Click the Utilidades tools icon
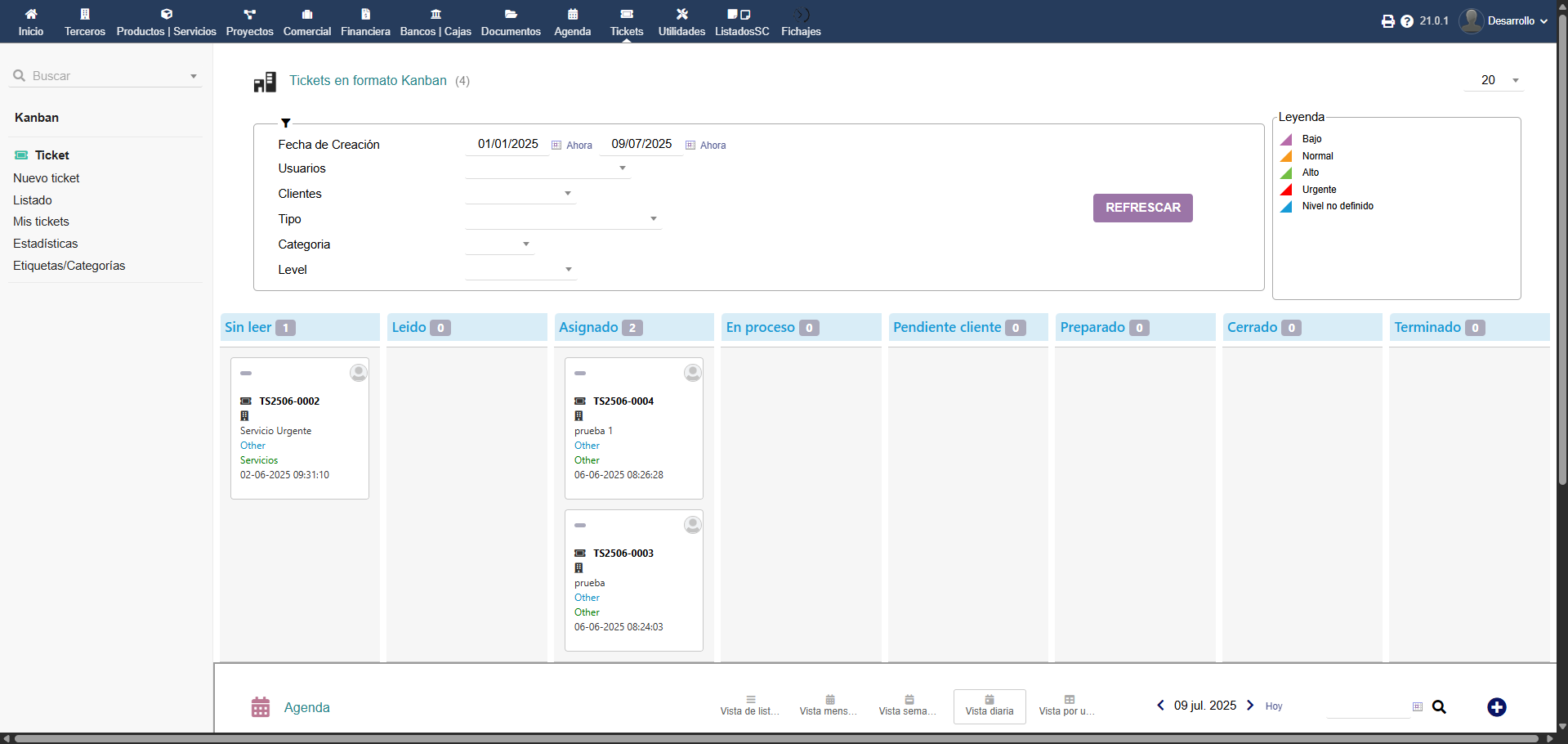This screenshot has height=744, width=1568. pyautogui.click(x=682, y=14)
